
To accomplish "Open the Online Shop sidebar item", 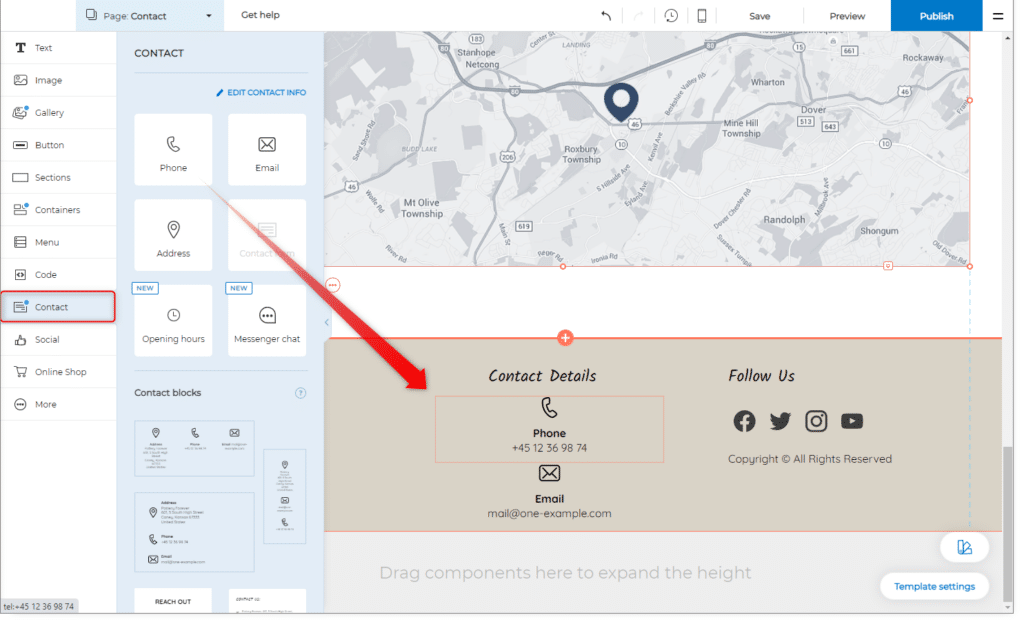I will [x=58, y=372].
